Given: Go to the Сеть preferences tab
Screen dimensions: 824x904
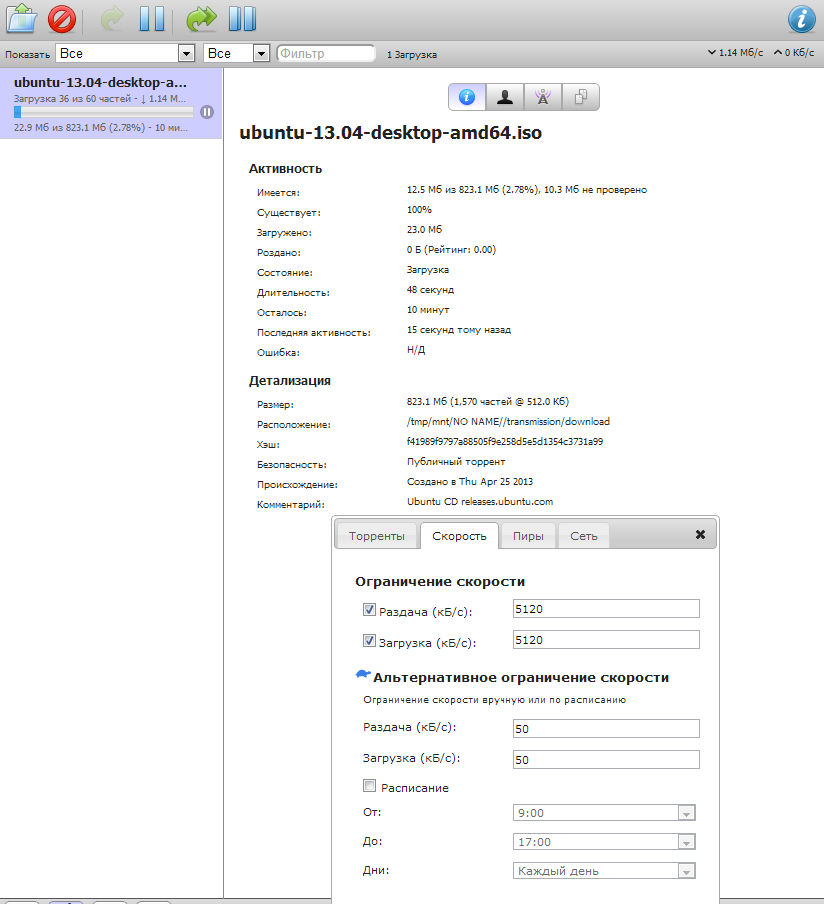Looking at the screenshot, I should pos(584,536).
